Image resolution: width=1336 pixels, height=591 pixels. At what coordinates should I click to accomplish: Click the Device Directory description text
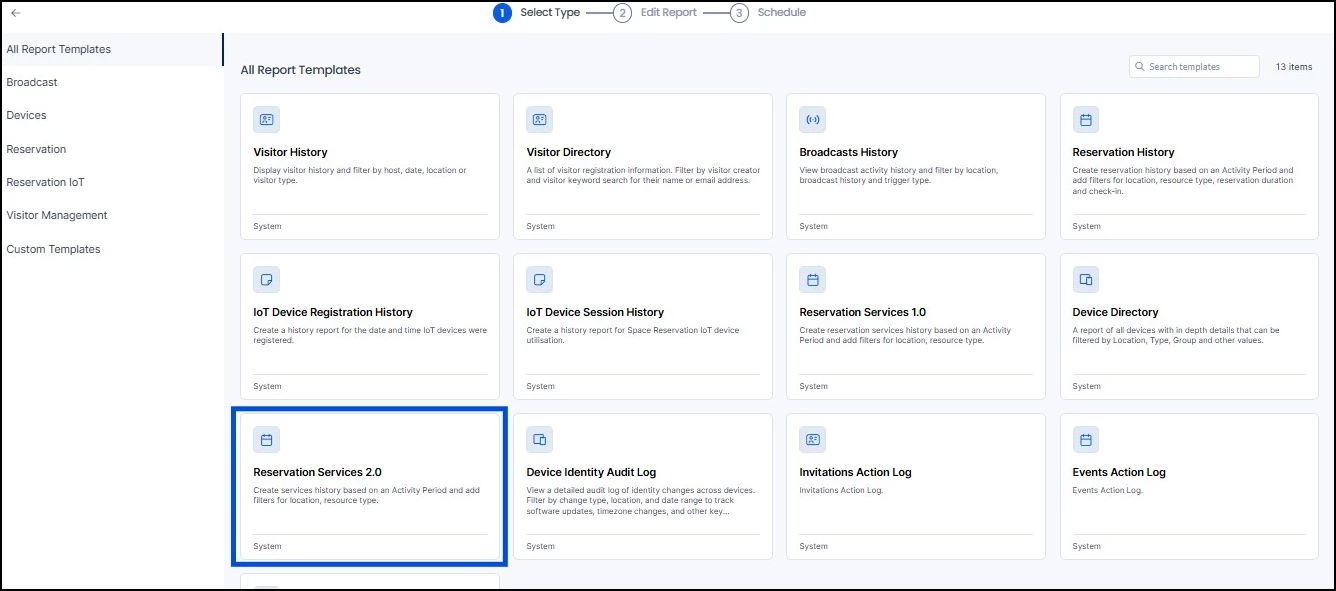1177,335
